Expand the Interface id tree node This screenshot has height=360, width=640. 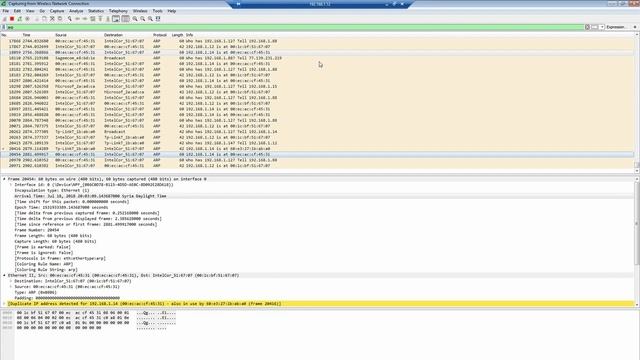pos(11,185)
